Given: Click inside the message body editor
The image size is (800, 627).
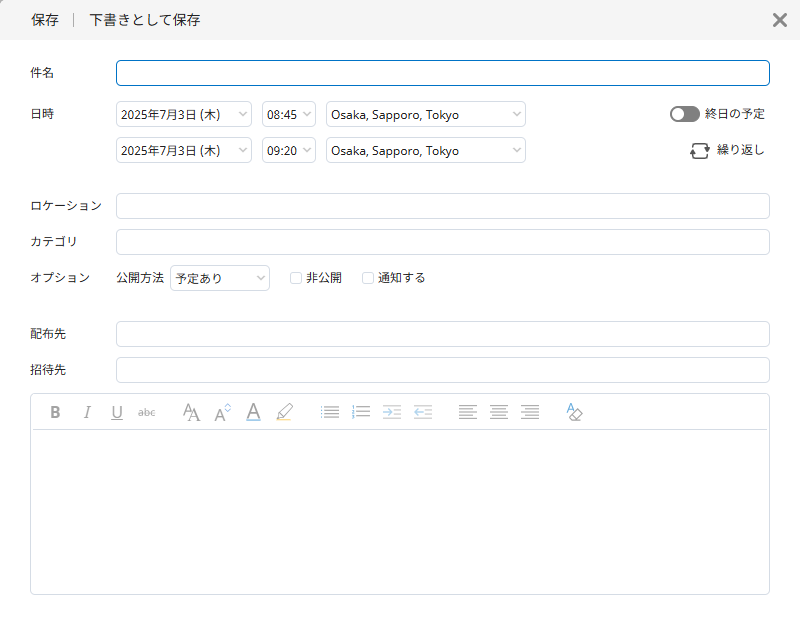Looking at the screenshot, I should point(400,511).
